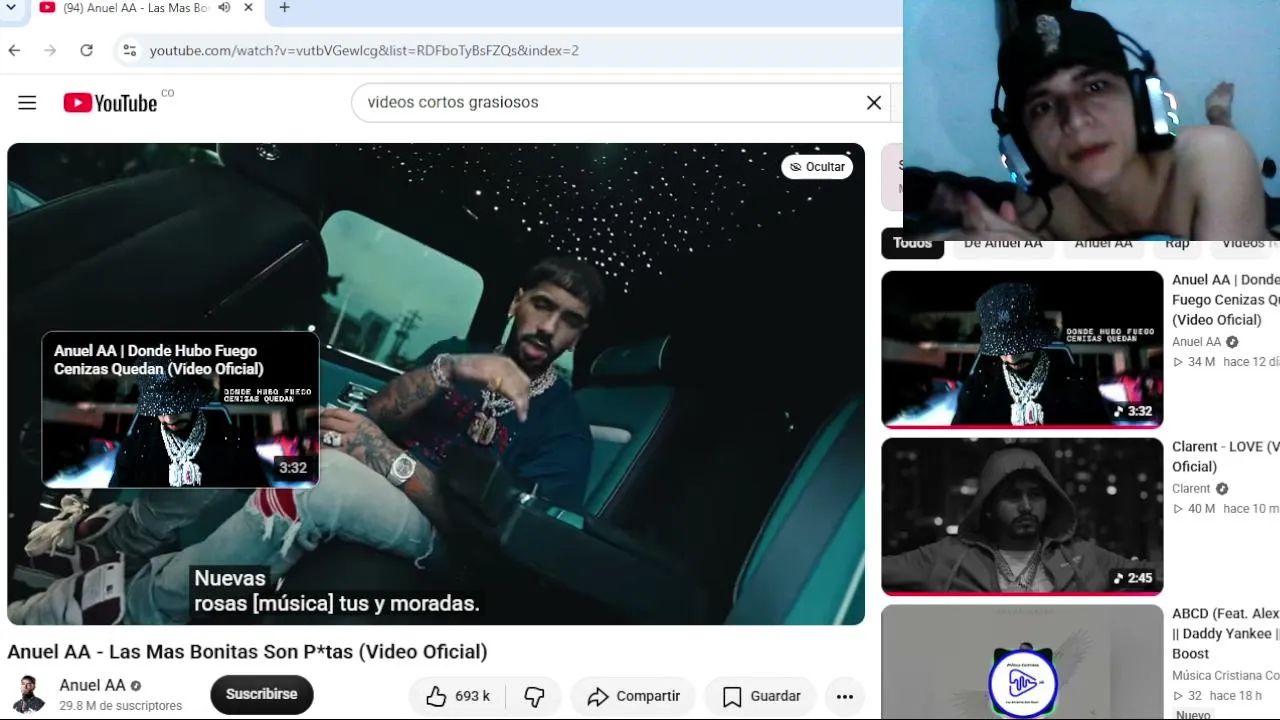Go to YouTube home via logo

click(x=110, y=102)
